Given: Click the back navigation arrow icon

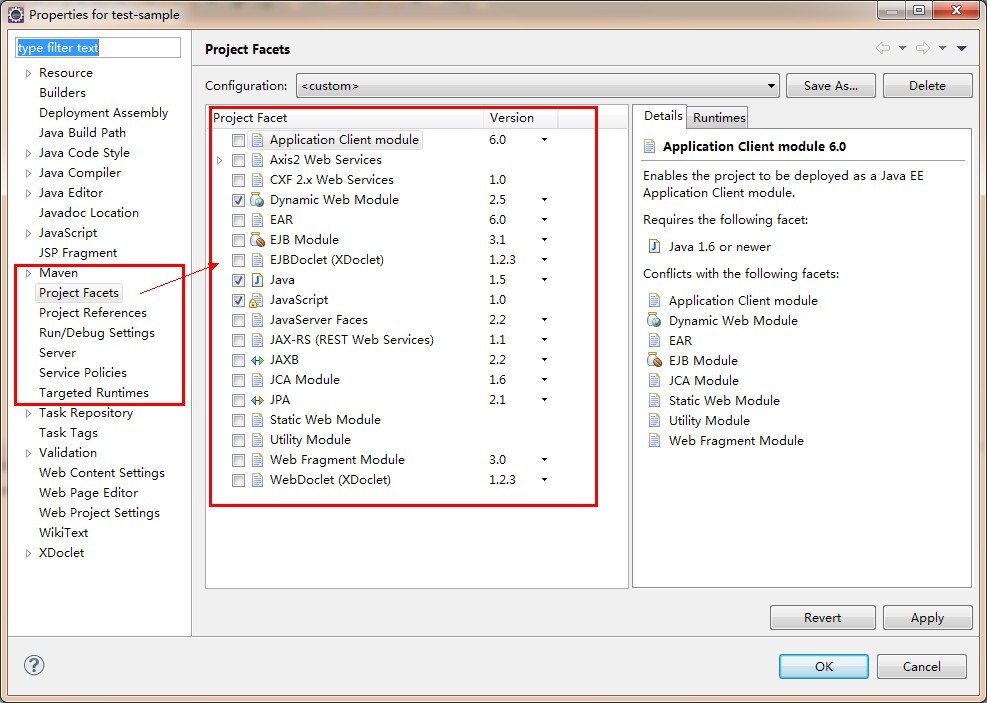Looking at the screenshot, I should coord(883,48).
